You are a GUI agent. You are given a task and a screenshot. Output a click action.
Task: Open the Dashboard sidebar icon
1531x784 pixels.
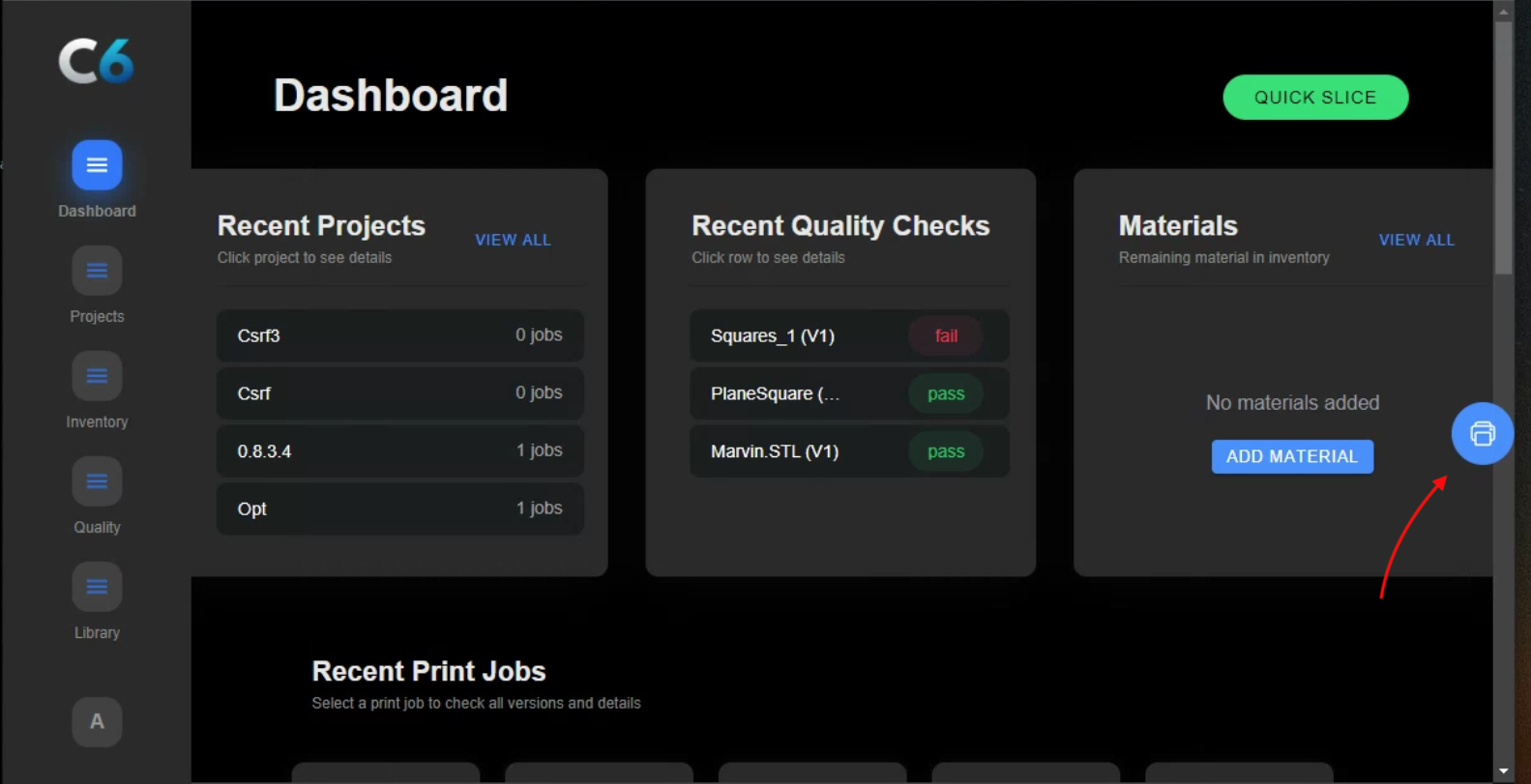tap(97, 165)
